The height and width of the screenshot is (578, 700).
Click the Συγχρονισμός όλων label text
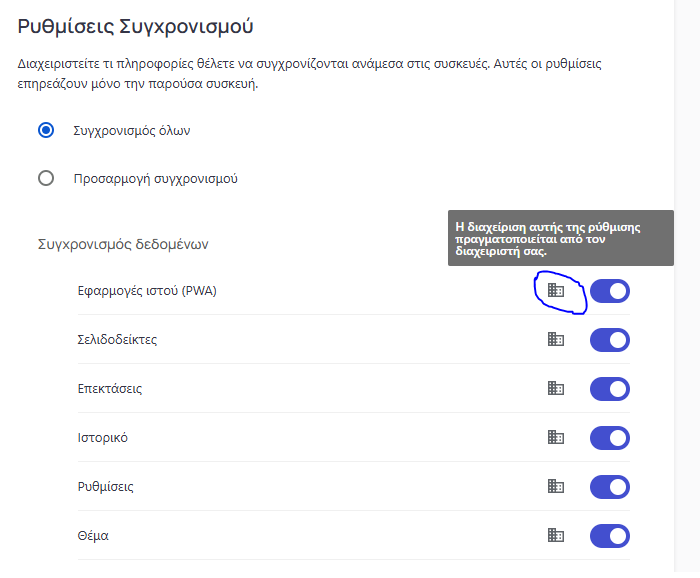pos(132,131)
